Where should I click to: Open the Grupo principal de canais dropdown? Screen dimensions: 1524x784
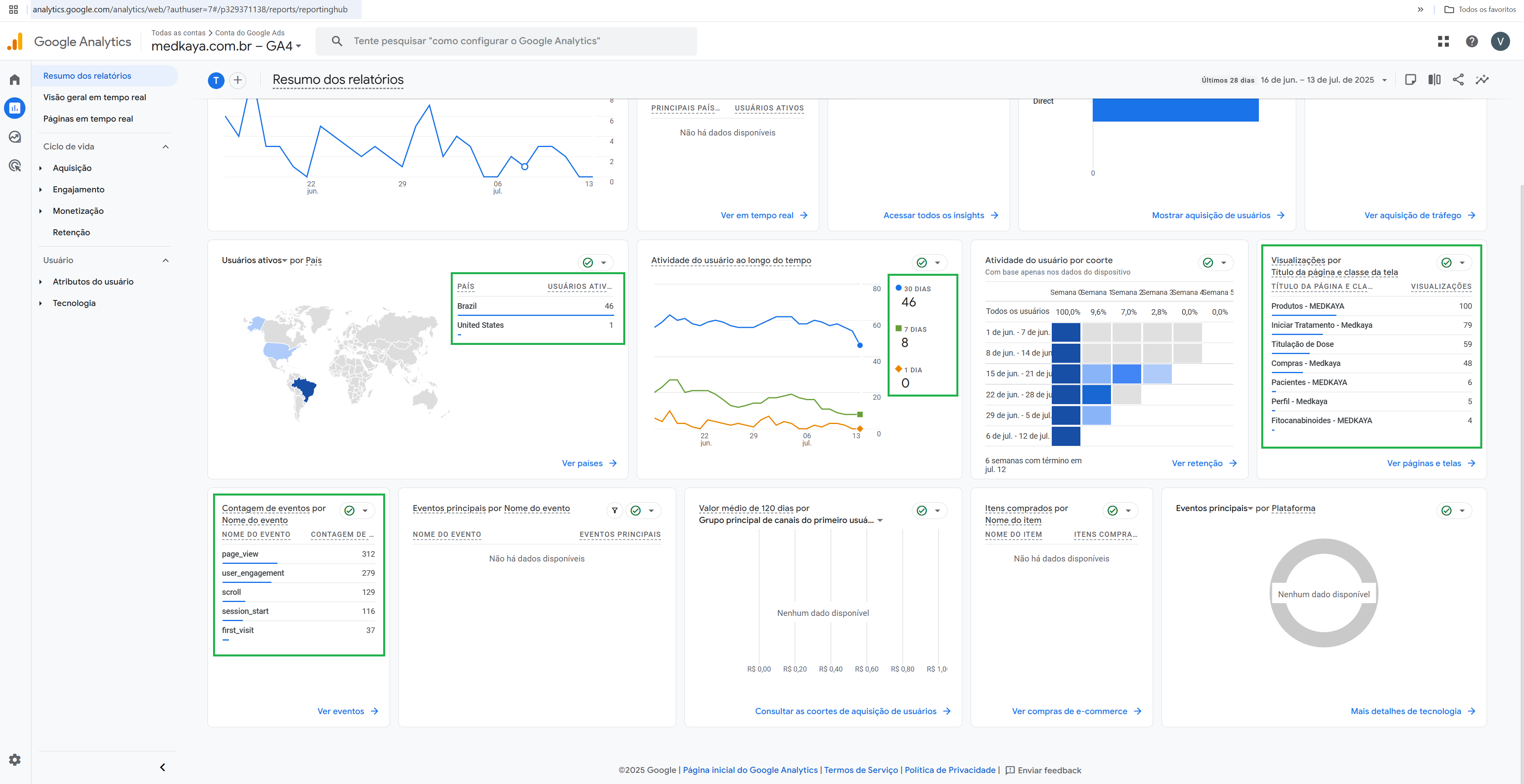point(791,520)
